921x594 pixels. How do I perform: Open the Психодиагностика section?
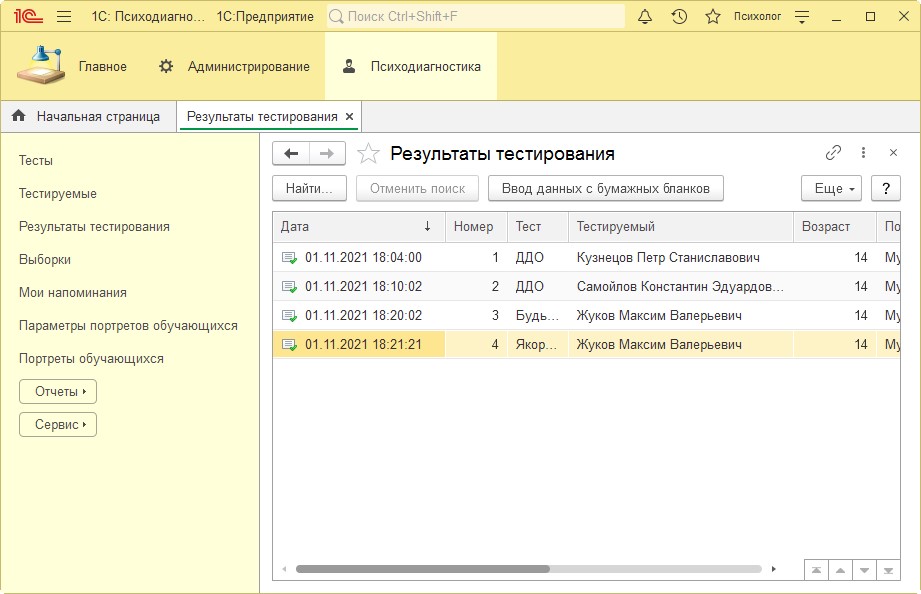411,67
